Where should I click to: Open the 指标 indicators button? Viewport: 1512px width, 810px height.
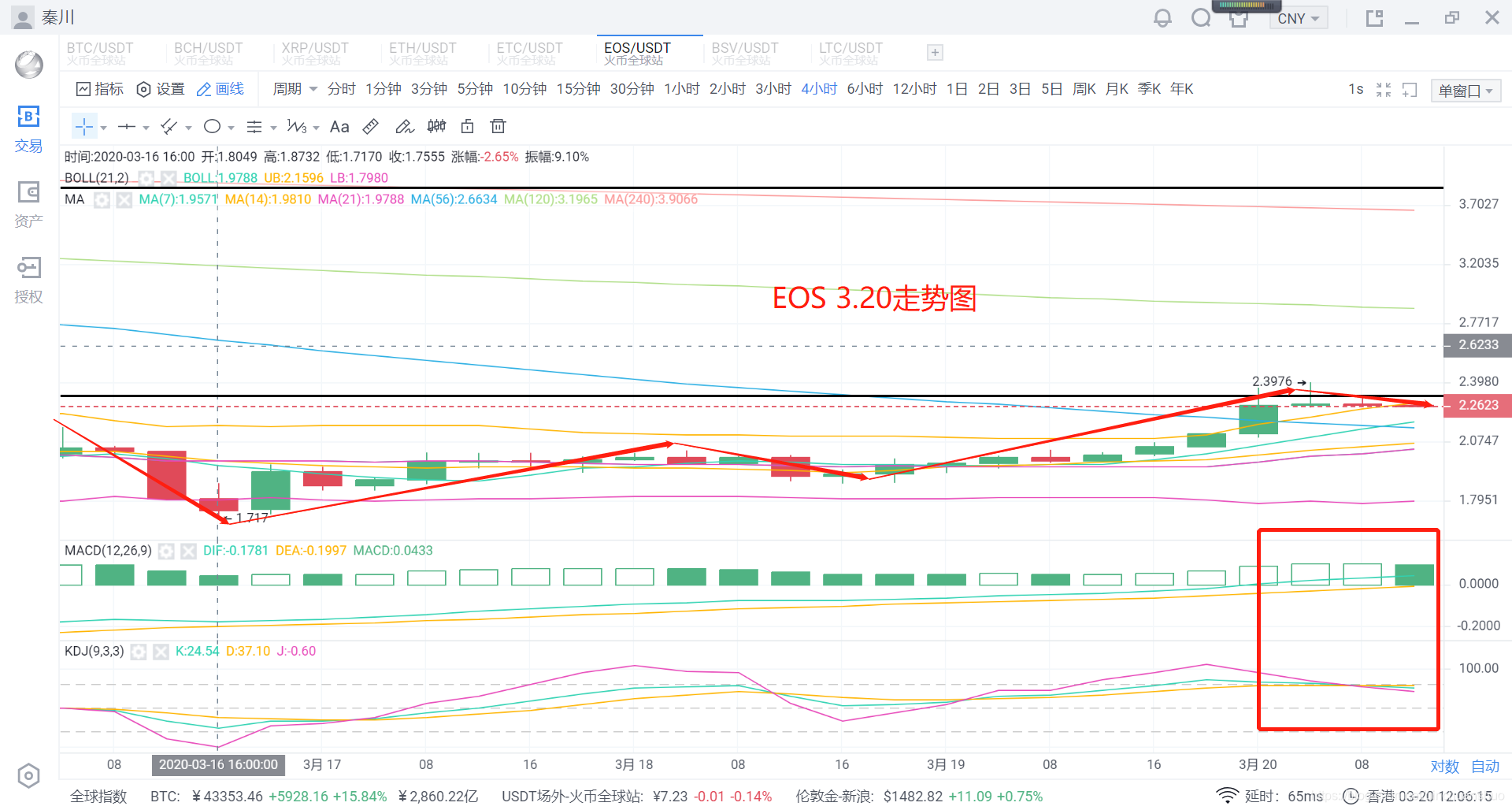point(100,89)
